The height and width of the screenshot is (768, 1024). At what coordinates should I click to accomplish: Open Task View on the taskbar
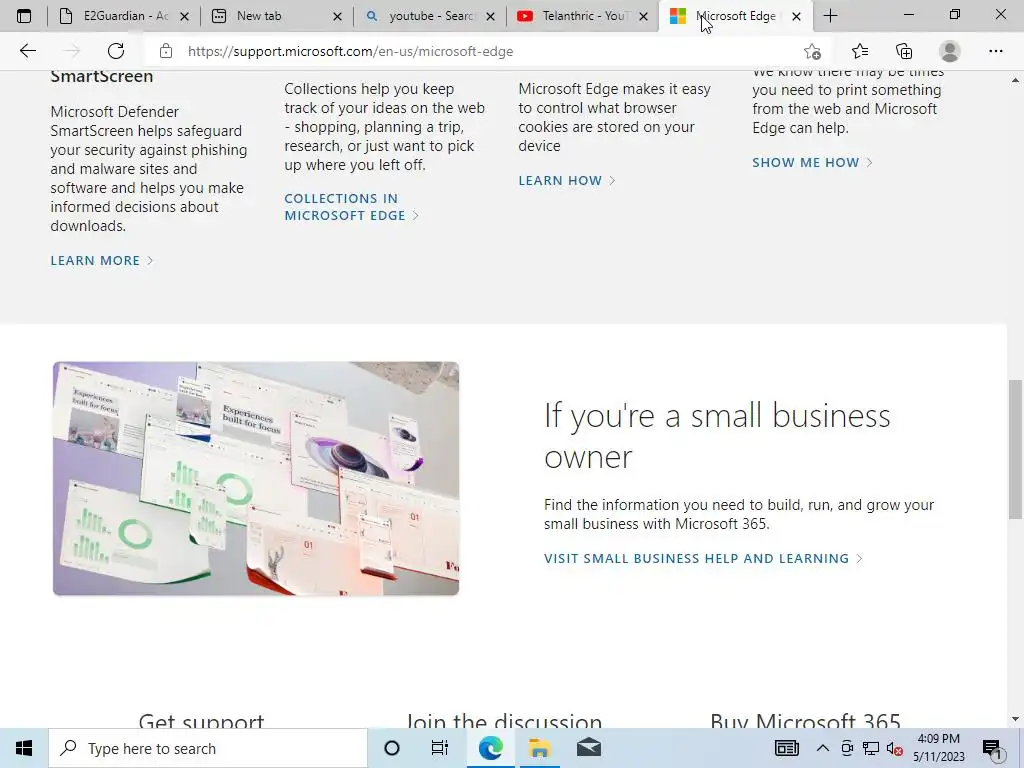tap(440, 748)
